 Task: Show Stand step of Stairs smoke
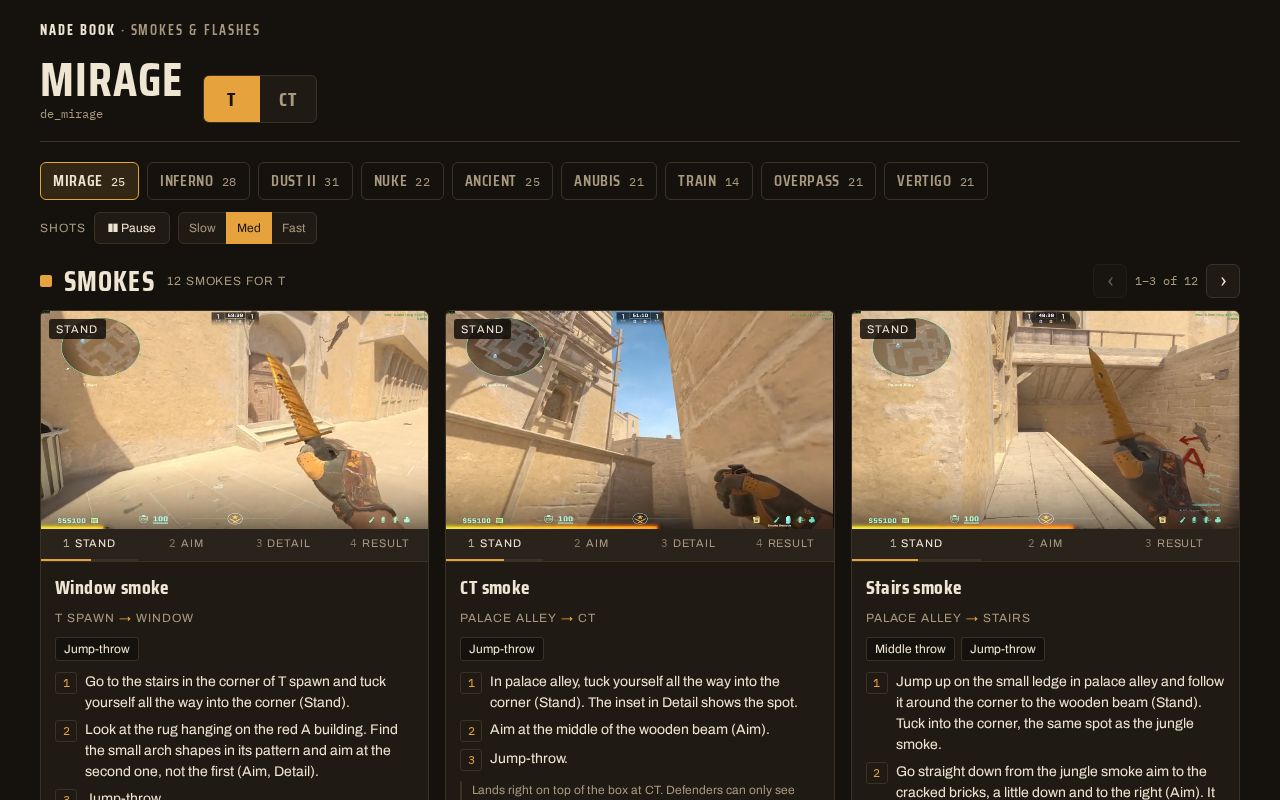point(916,544)
